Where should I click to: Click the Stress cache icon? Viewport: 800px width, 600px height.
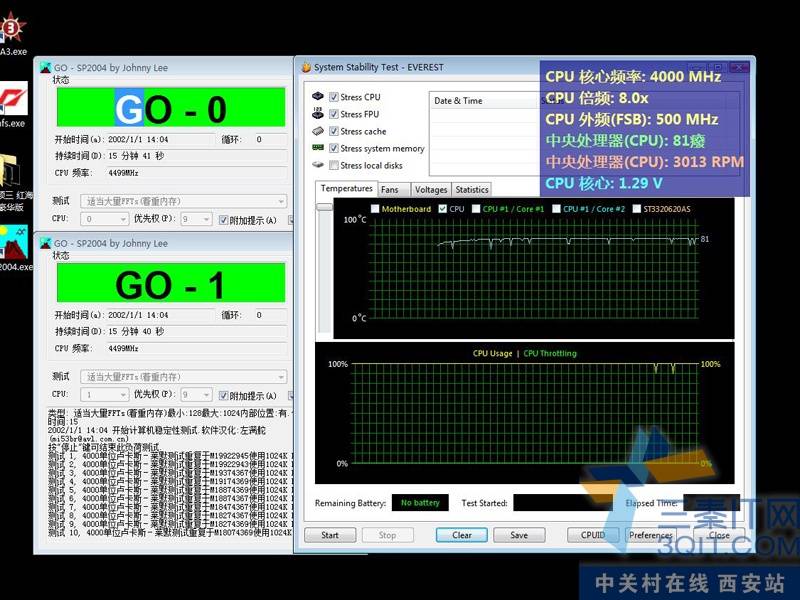[318, 131]
